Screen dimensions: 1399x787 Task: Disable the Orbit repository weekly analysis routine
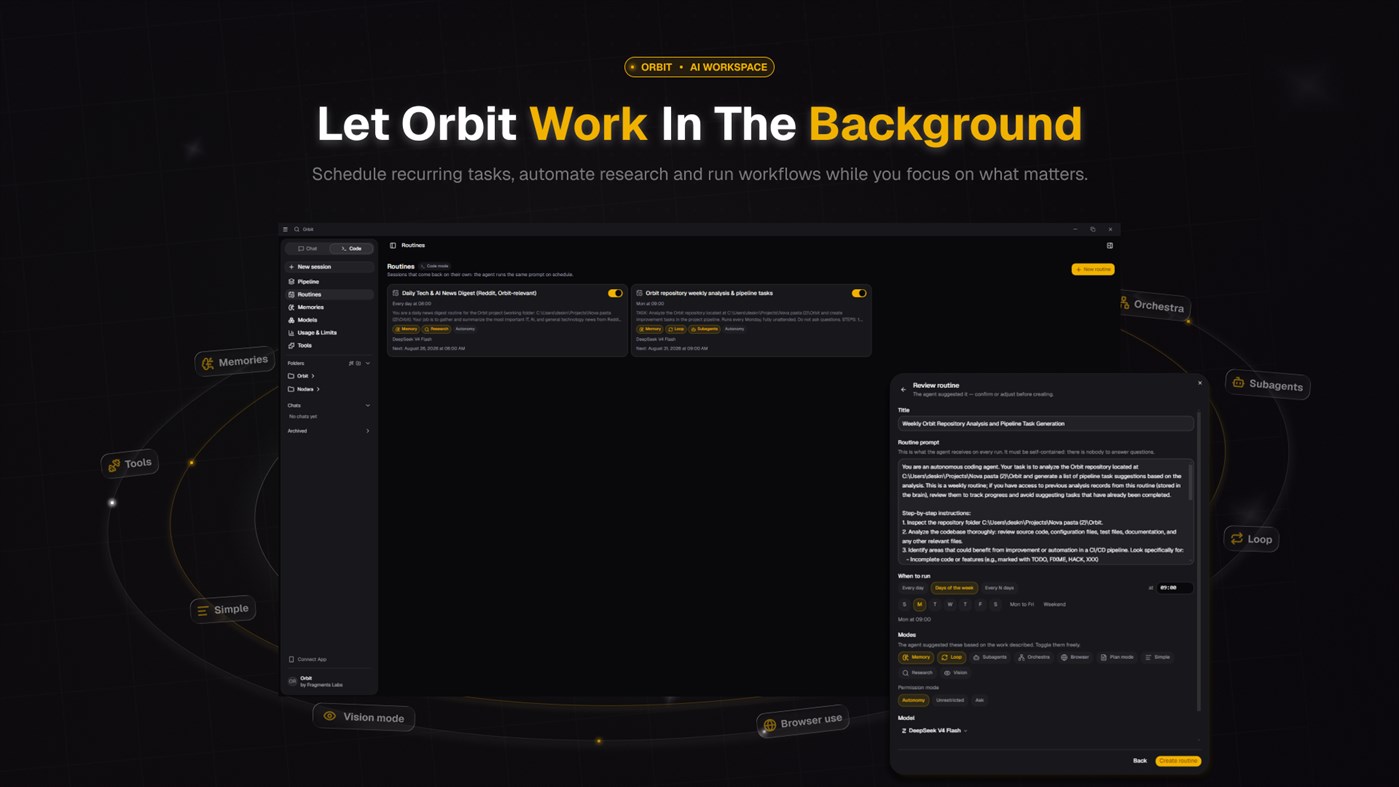859,293
